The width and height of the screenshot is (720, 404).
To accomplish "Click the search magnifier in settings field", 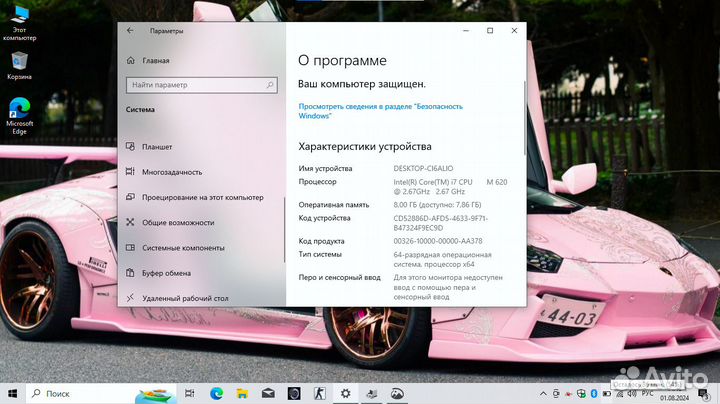I will 270,85.
